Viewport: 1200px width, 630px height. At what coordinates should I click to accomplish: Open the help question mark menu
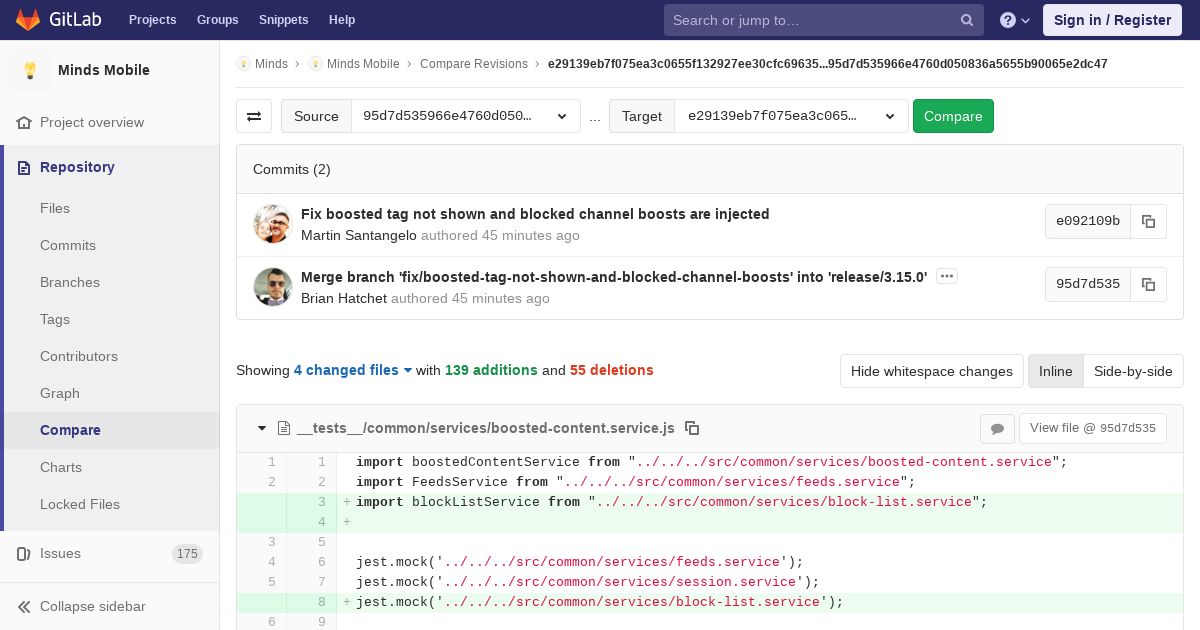pyautogui.click(x=1014, y=20)
